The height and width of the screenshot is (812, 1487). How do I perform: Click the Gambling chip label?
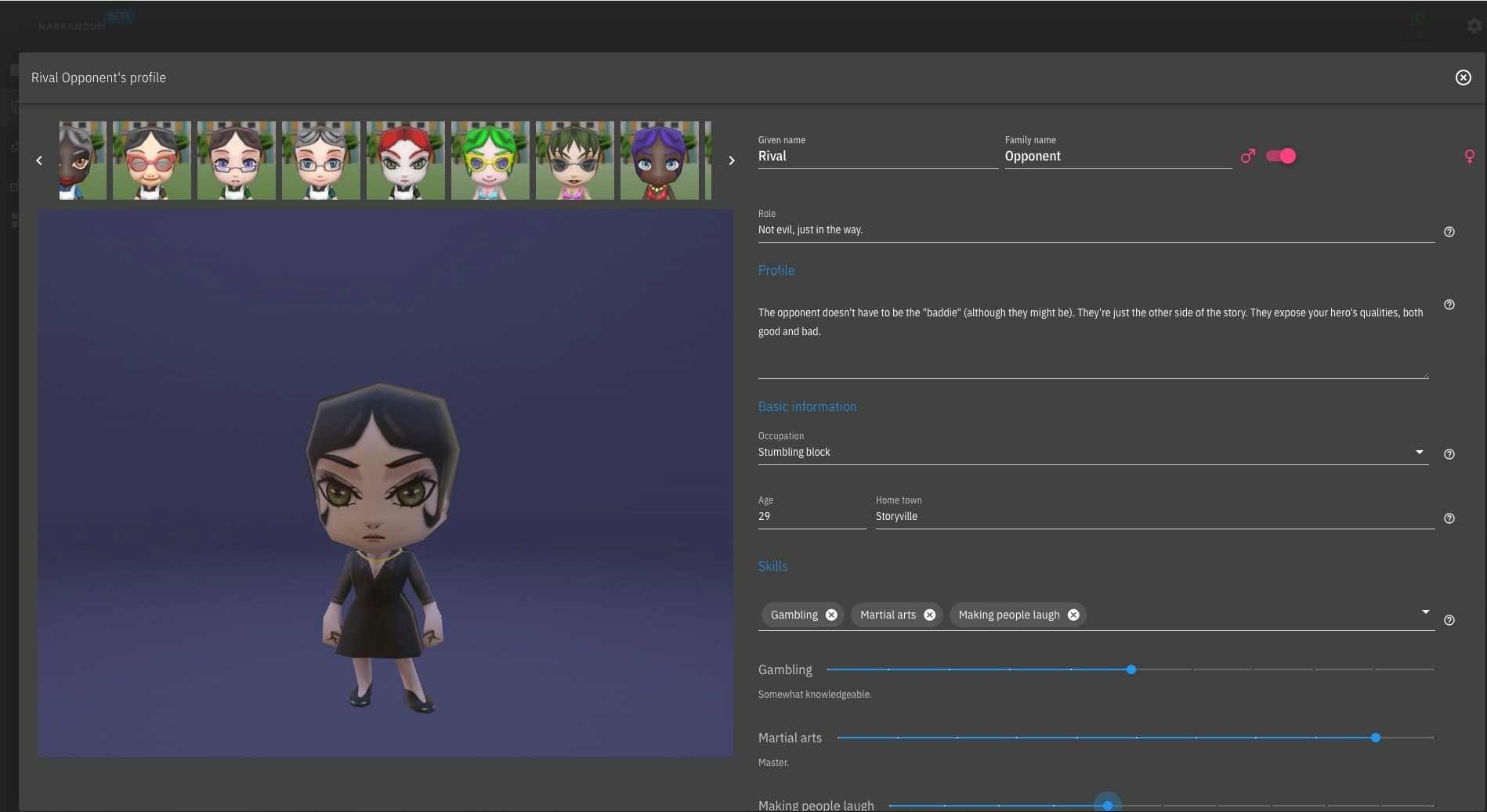794,615
